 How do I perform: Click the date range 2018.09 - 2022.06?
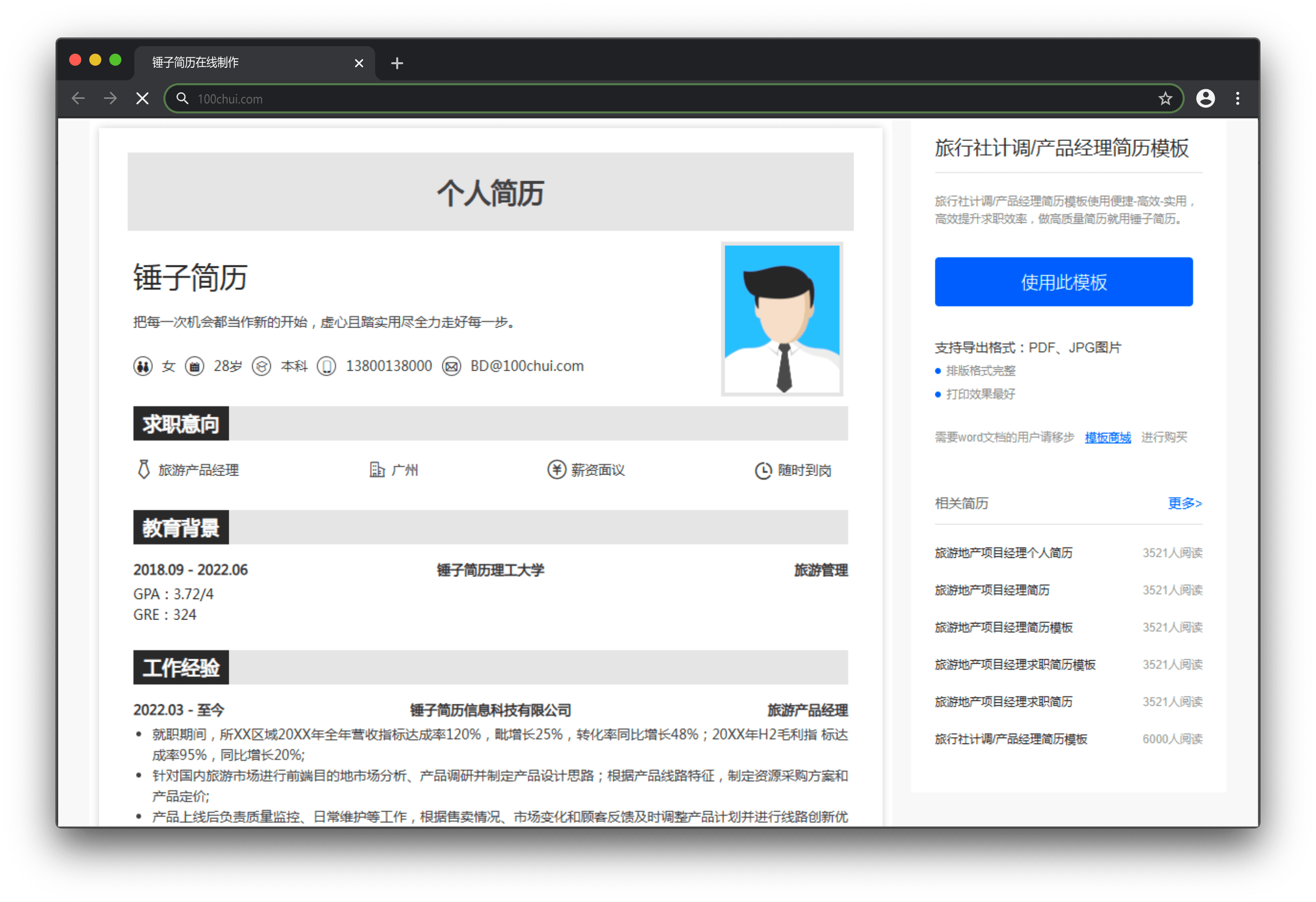tap(190, 569)
